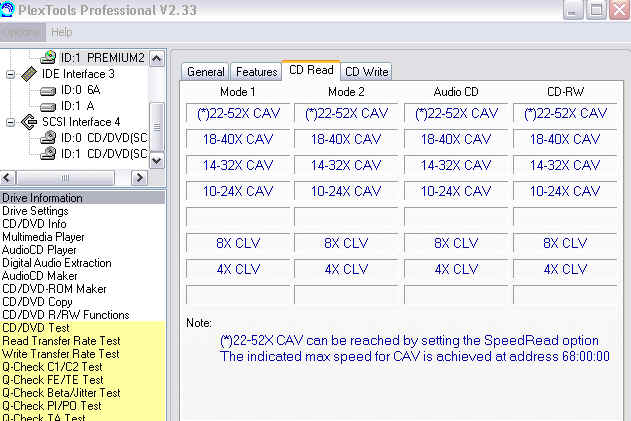Image resolution: width=631 pixels, height=421 pixels.
Task: Select ID:1 PREMIUM2 in the tree
Action: click(x=103, y=58)
